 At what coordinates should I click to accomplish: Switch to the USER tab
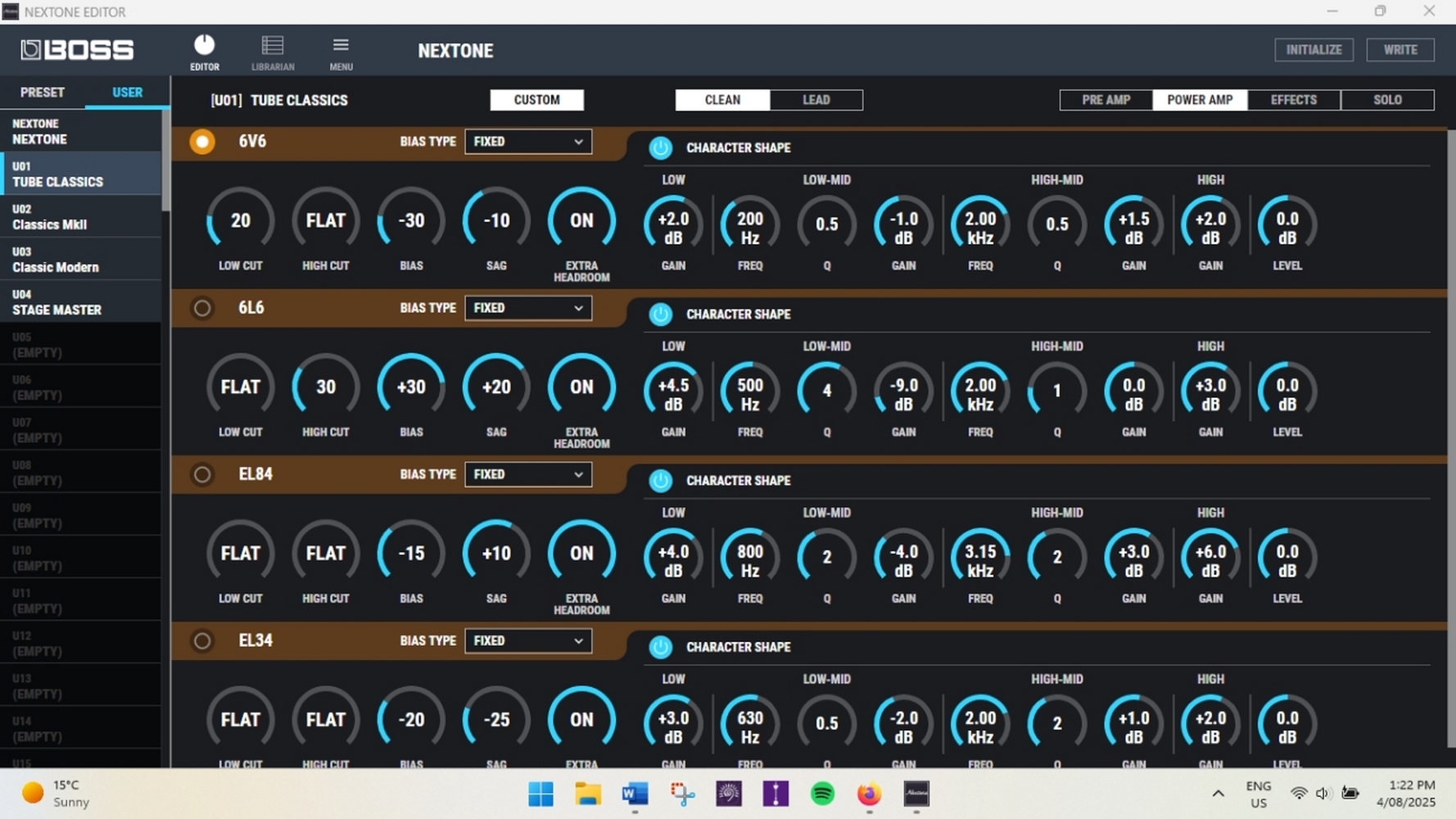(x=127, y=93)
